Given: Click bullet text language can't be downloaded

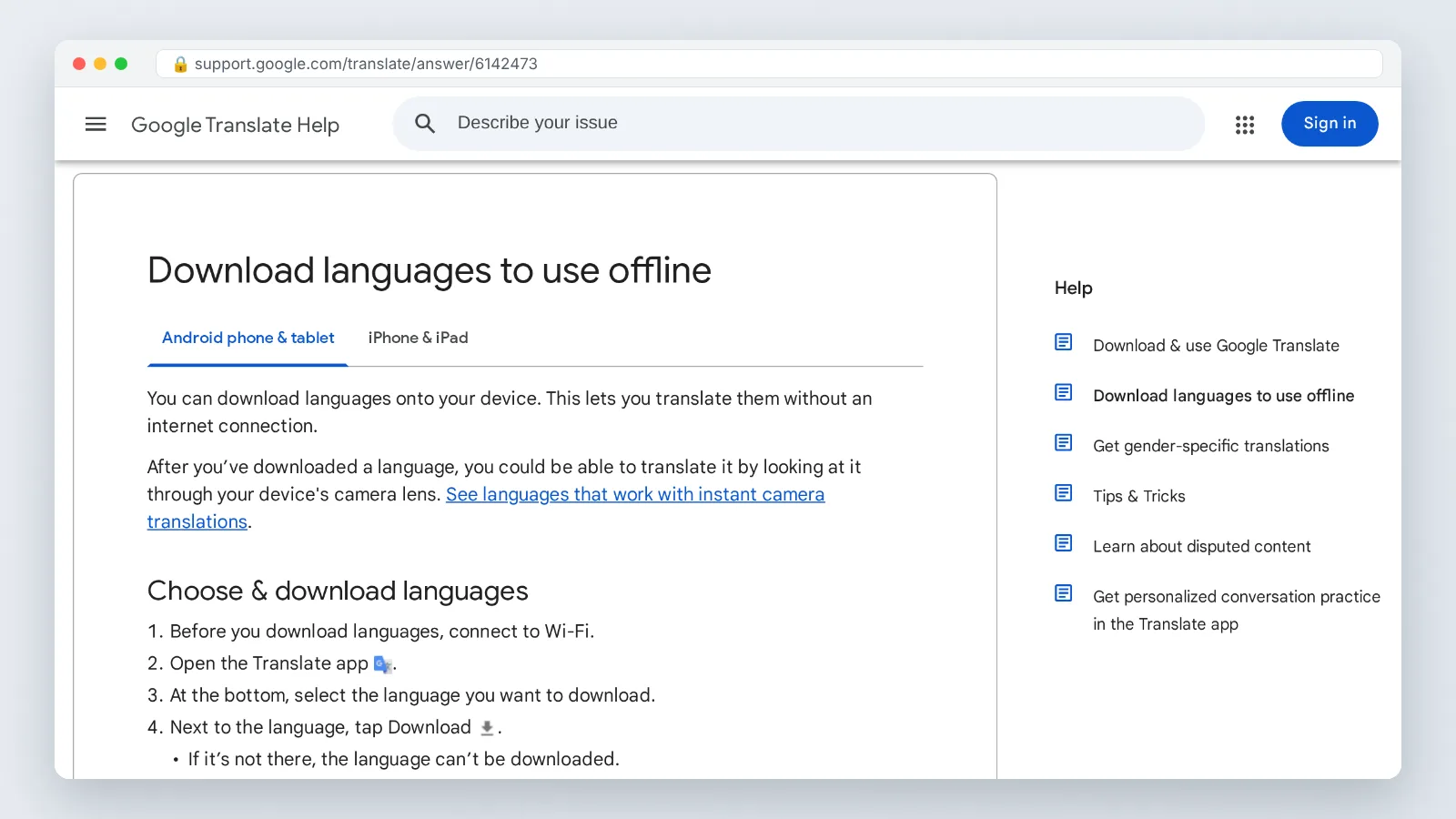Looking at the screenshot, I should (403, 759).
